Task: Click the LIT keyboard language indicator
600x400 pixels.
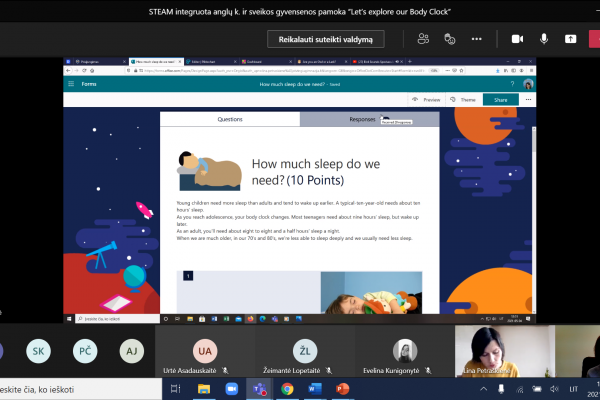Action: (573, 389)
